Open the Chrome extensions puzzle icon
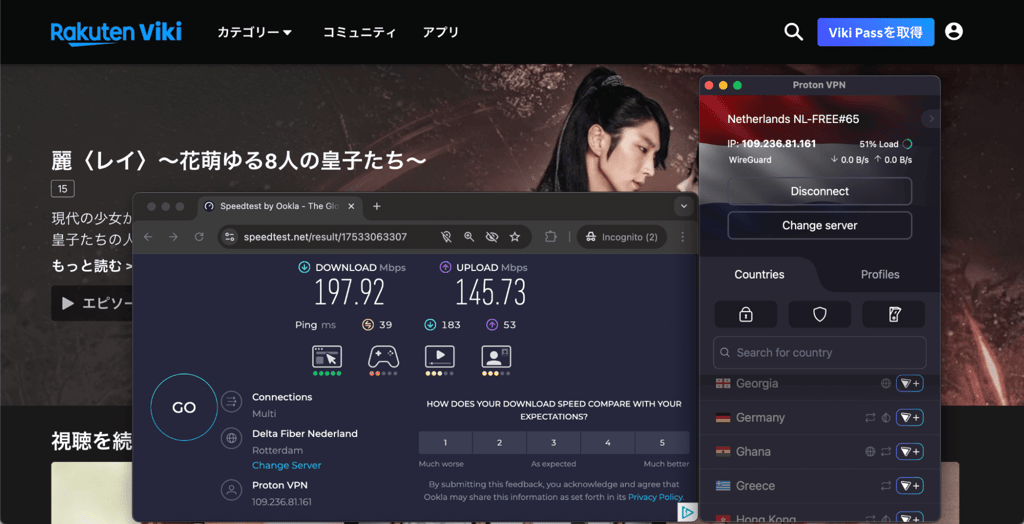 tap(551, 237)
